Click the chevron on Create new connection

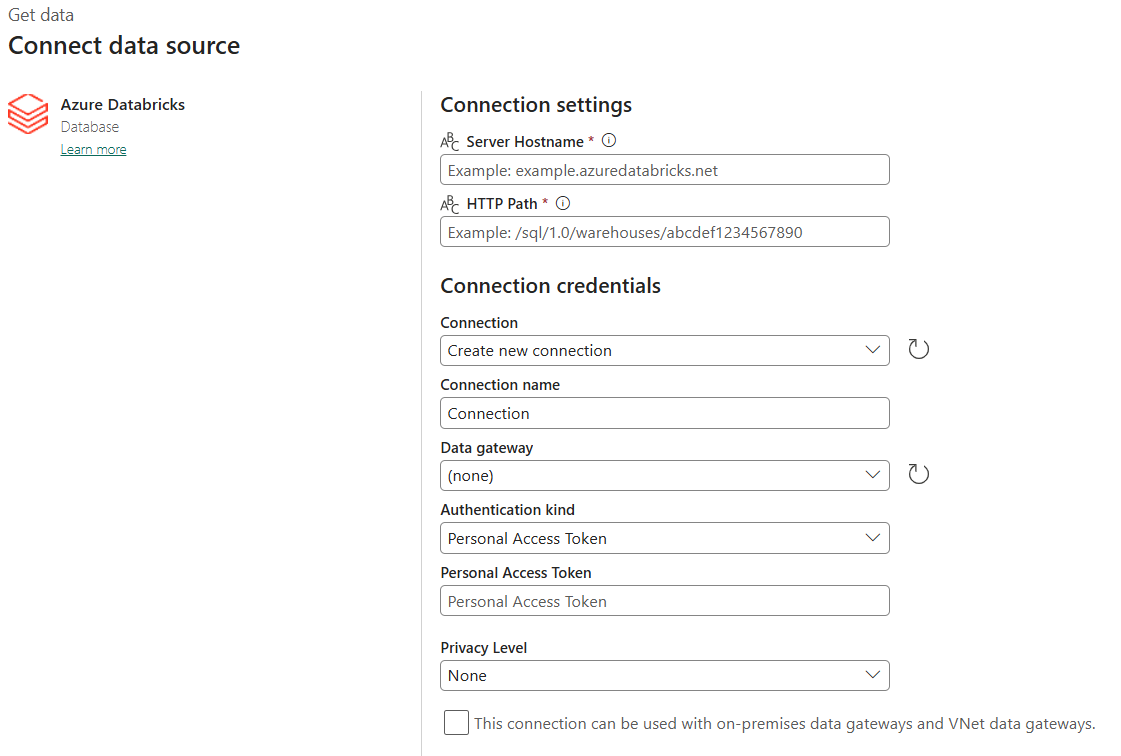(872, 350)
